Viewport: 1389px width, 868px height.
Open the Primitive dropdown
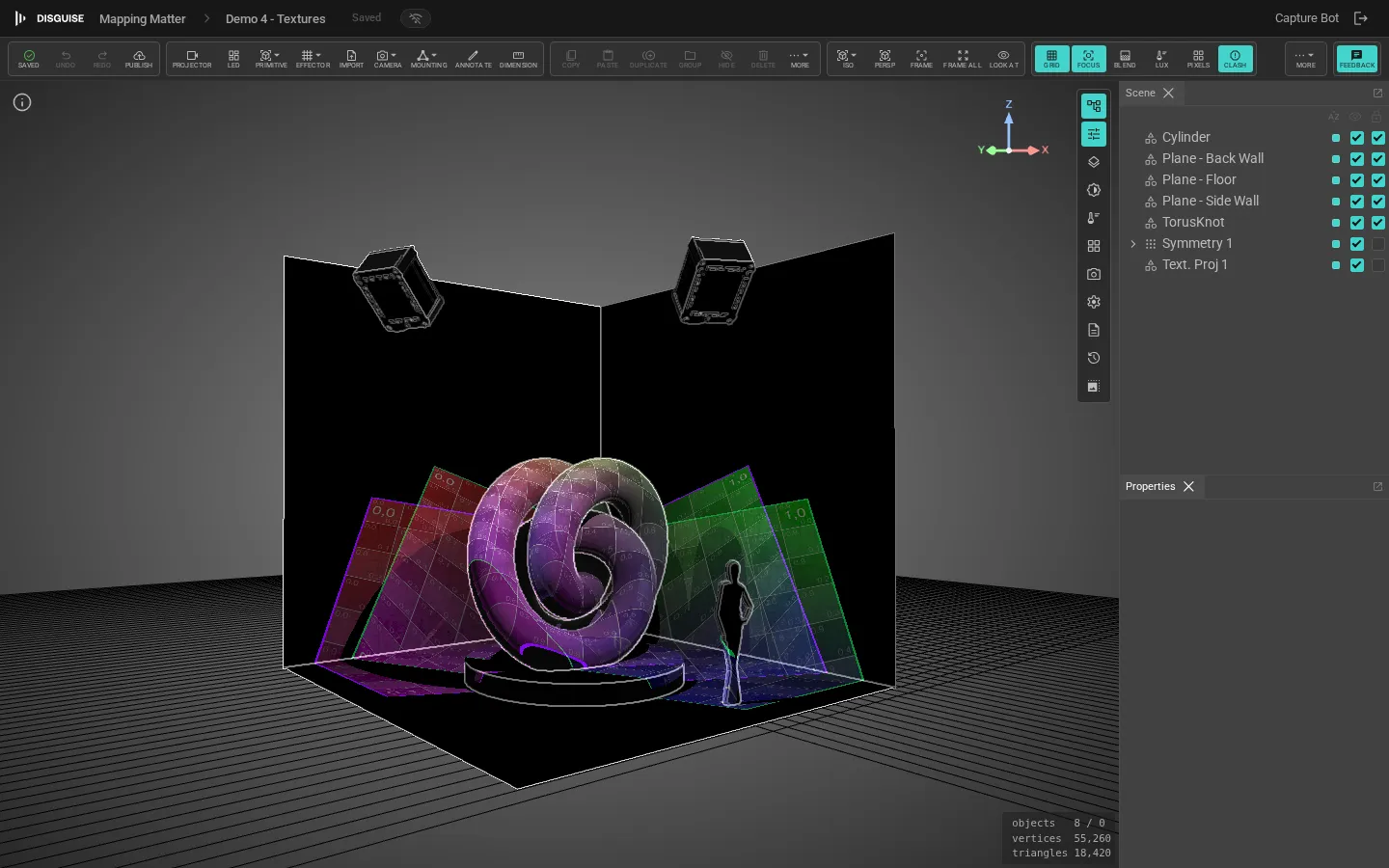271,59
